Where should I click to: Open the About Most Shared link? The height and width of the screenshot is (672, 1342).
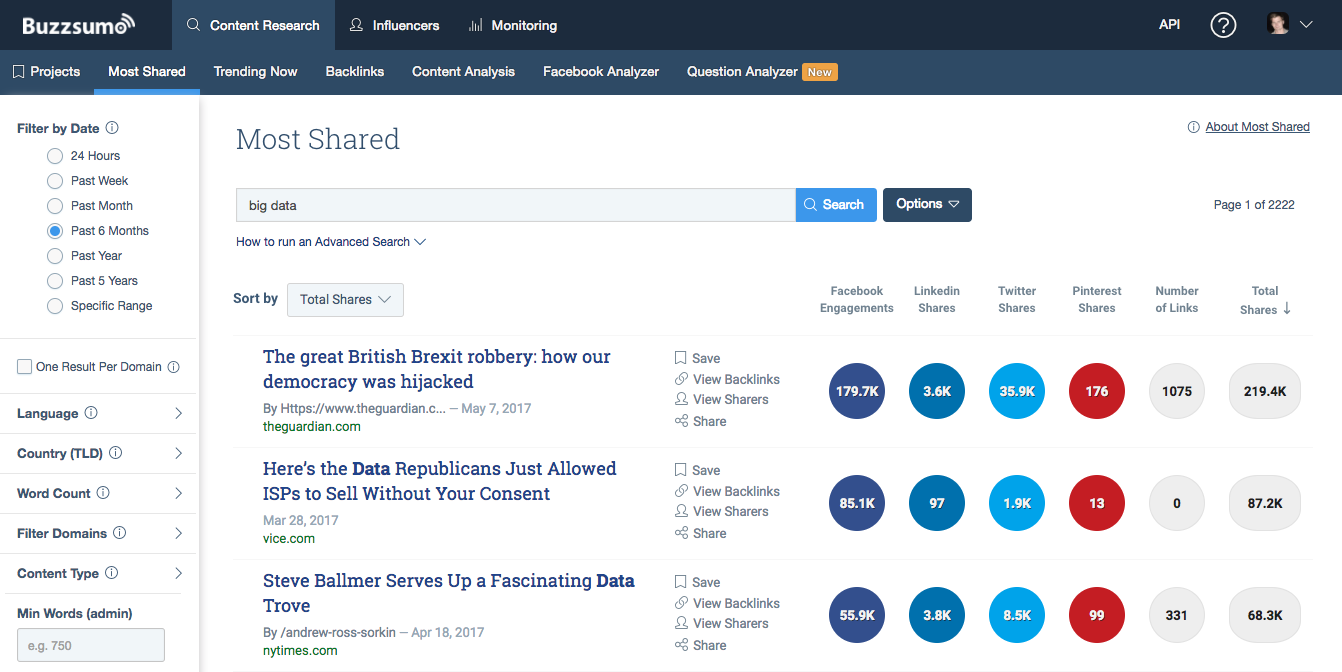pos(1257,126)
